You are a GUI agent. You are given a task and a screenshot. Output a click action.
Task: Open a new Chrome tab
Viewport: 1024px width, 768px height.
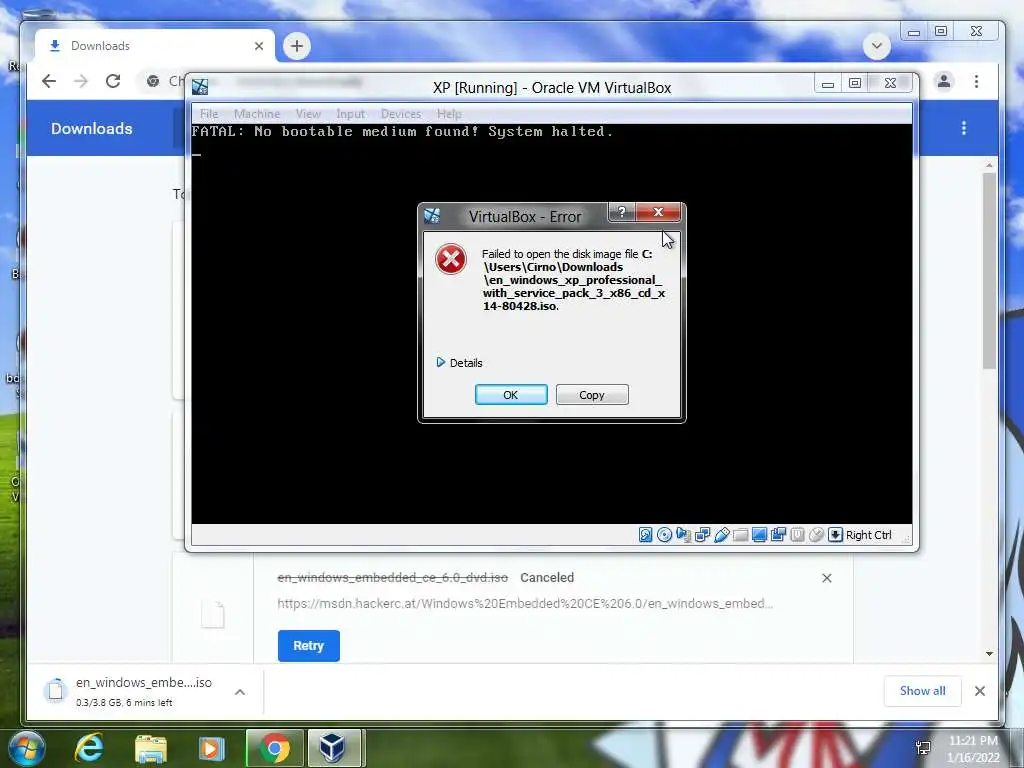296,46
